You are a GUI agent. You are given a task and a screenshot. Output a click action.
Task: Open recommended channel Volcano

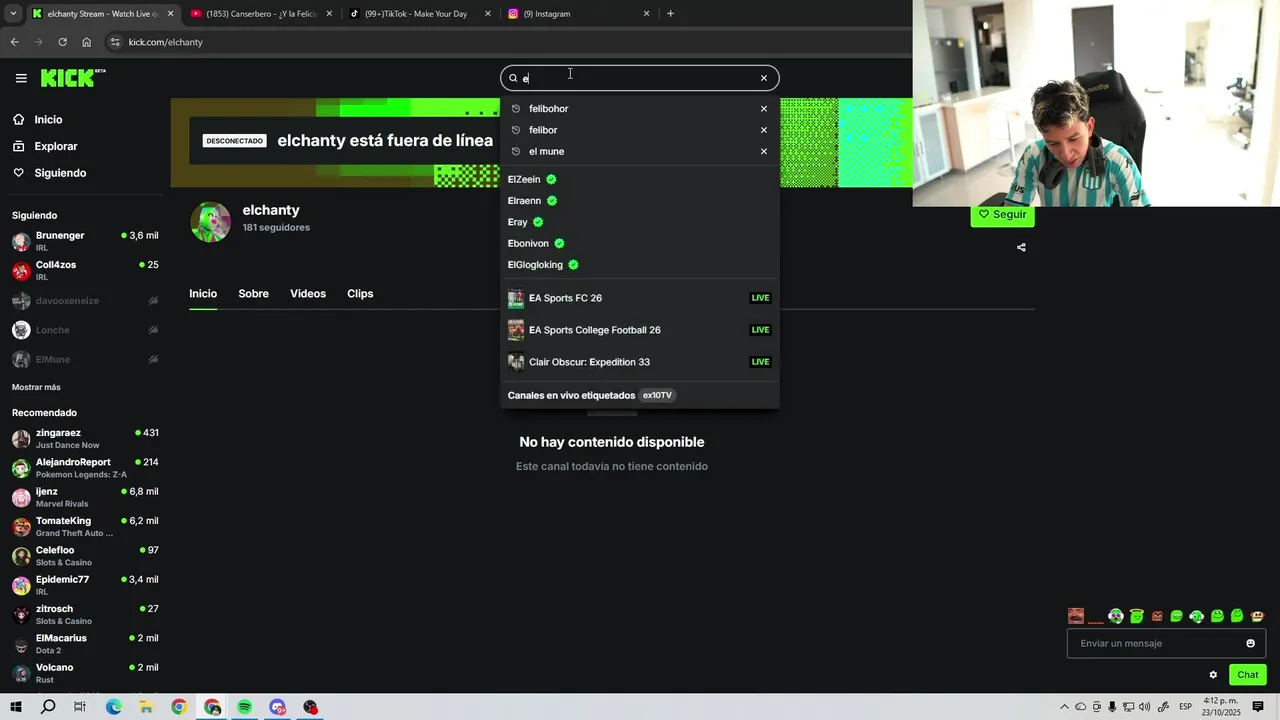point(85,673)
